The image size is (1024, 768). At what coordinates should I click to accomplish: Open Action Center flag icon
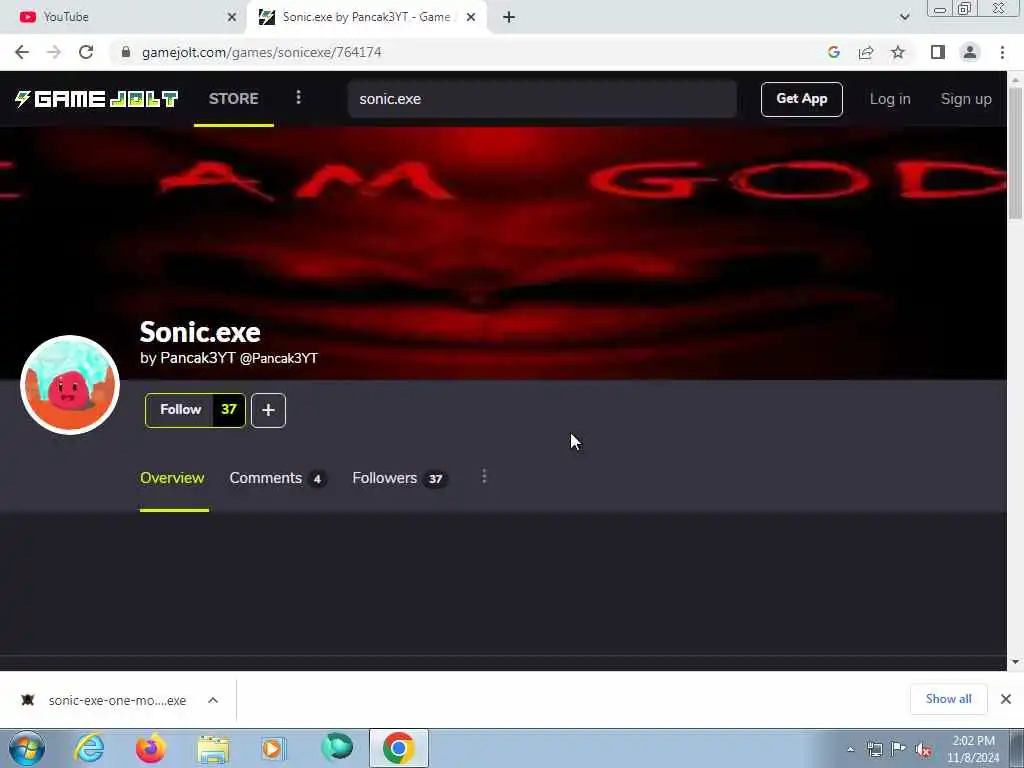pos(899,748)
